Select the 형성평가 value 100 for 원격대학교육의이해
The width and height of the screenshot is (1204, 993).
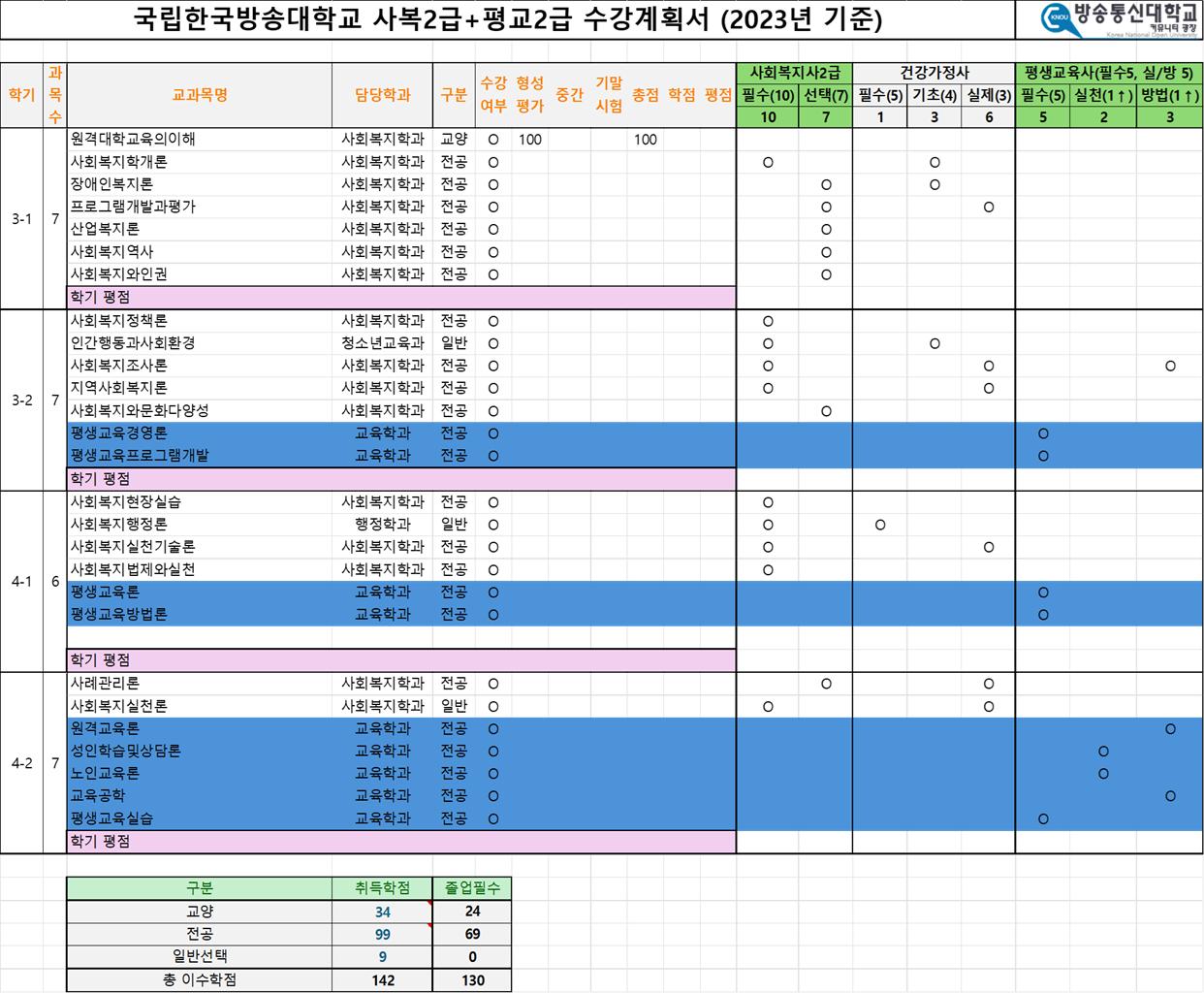(x=530, y=140)
